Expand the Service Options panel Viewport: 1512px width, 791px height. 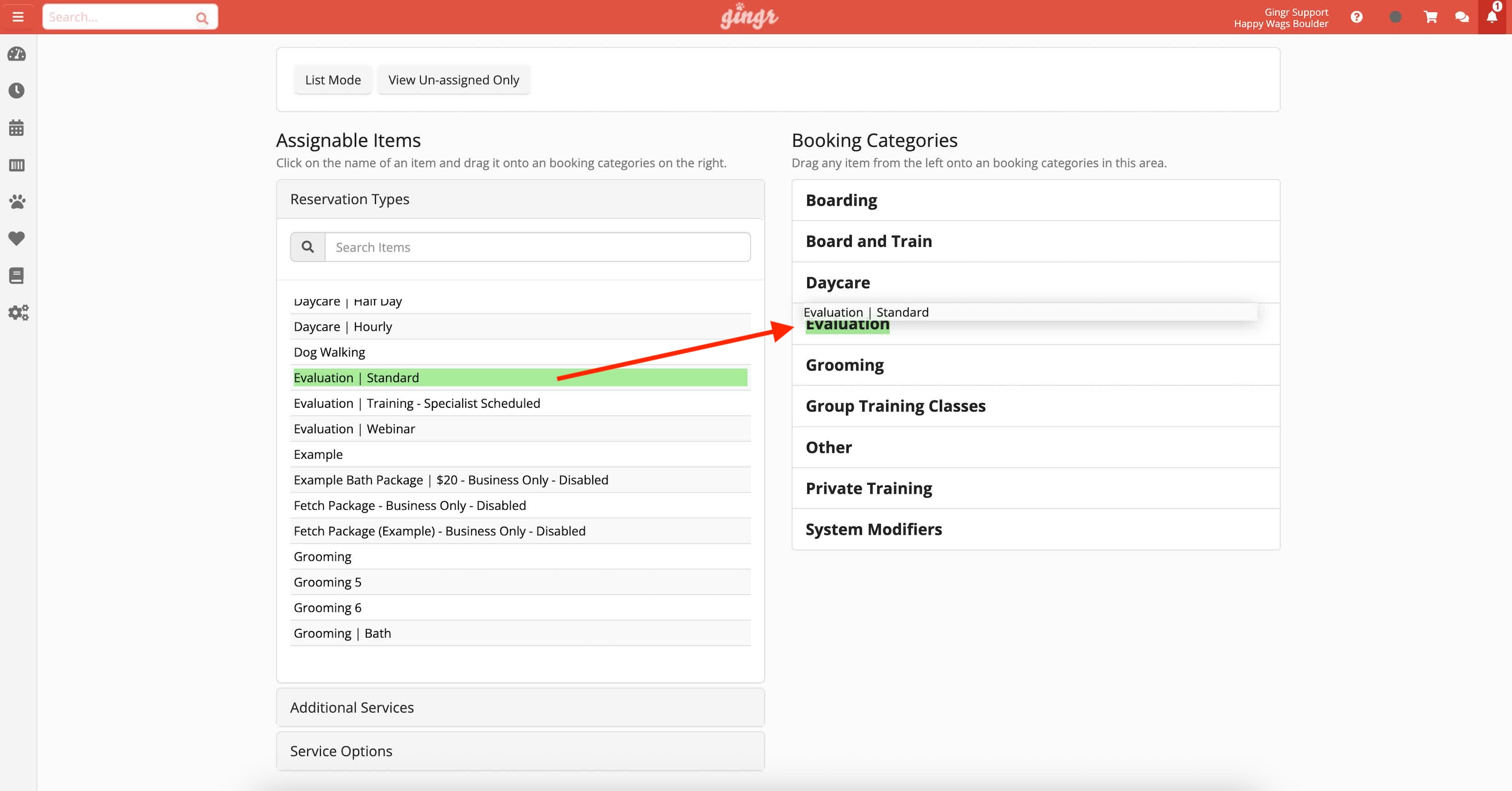click(x=520, y=751)
